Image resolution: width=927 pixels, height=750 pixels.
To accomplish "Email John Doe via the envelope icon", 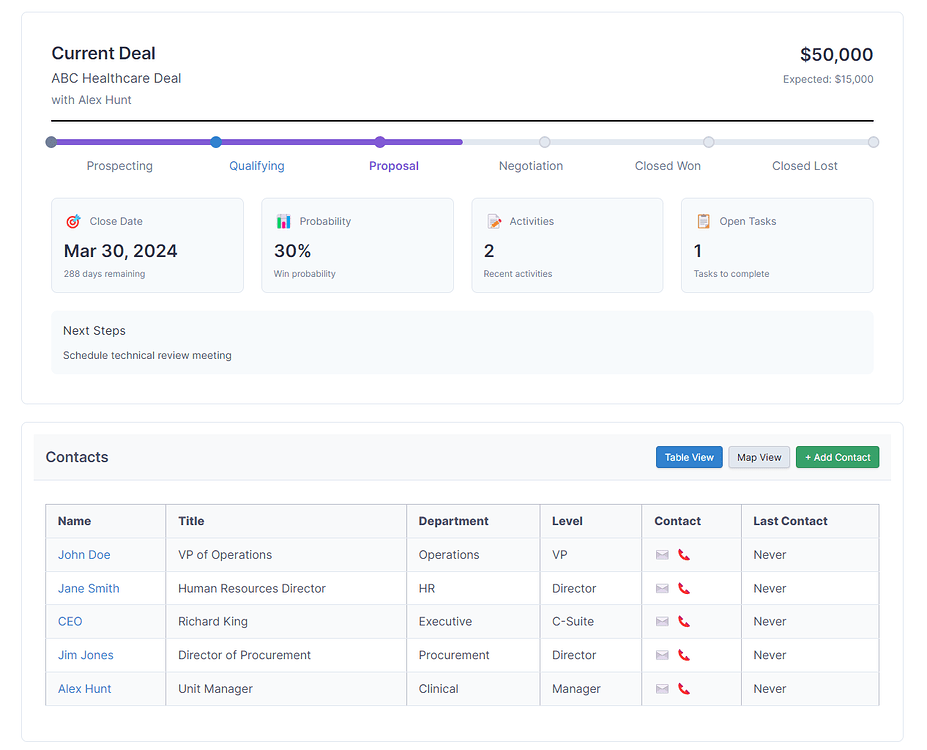I will pos(663,554).
